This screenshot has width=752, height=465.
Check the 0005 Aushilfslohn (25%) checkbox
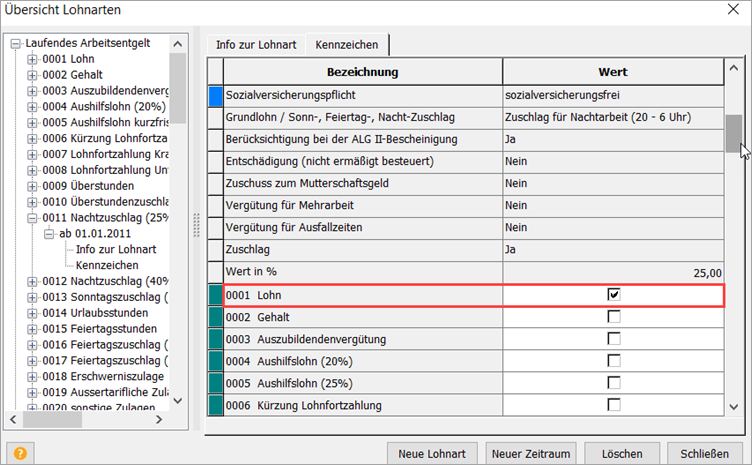(614, 382)
